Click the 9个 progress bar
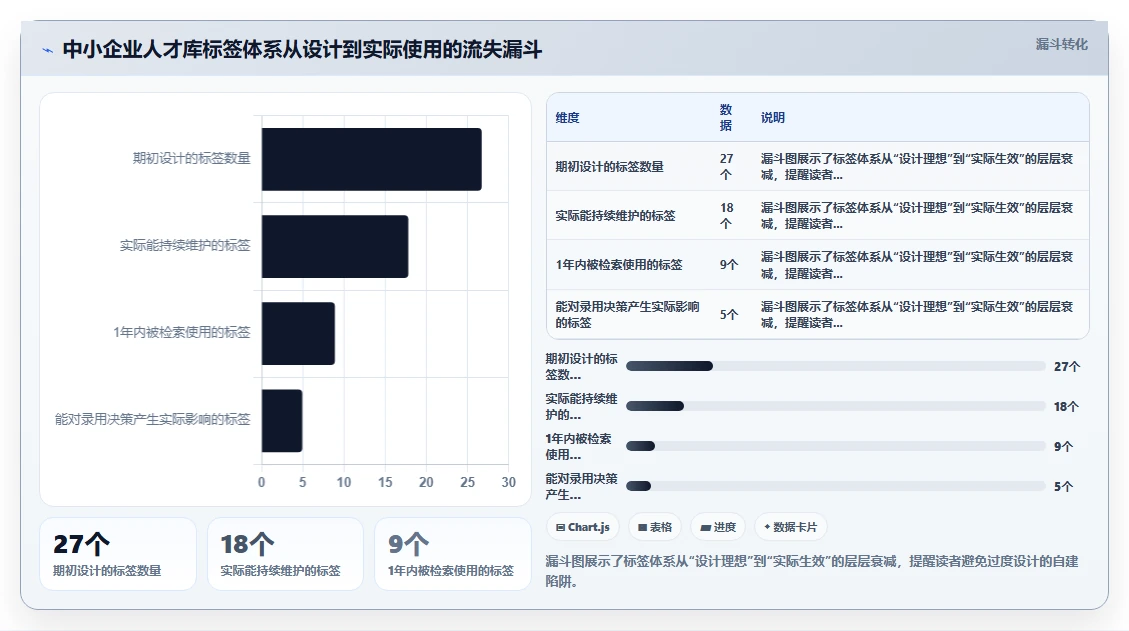 835,447
